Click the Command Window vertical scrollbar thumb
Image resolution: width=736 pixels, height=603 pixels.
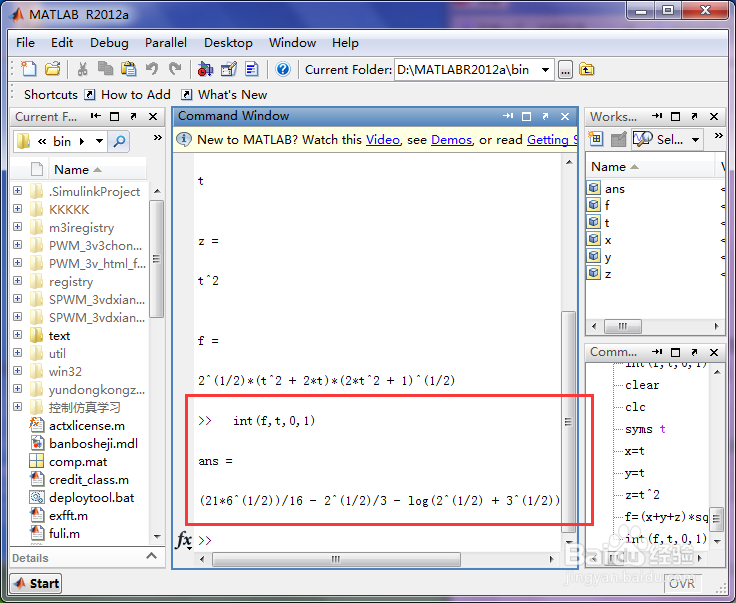coord(568,421)
